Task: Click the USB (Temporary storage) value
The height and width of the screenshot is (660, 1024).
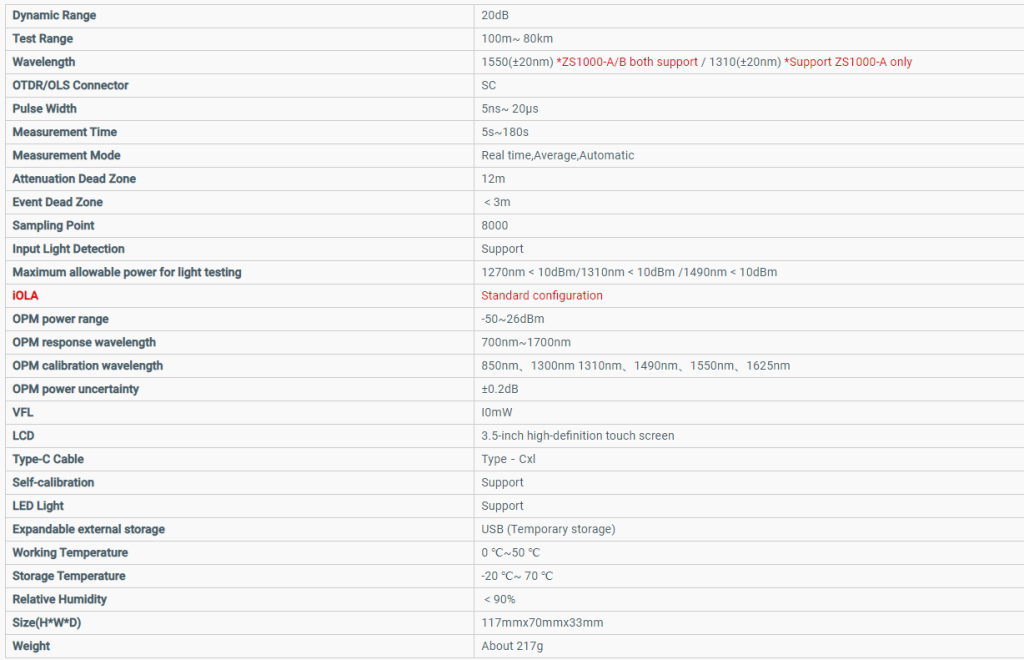Action: (548, 529)
